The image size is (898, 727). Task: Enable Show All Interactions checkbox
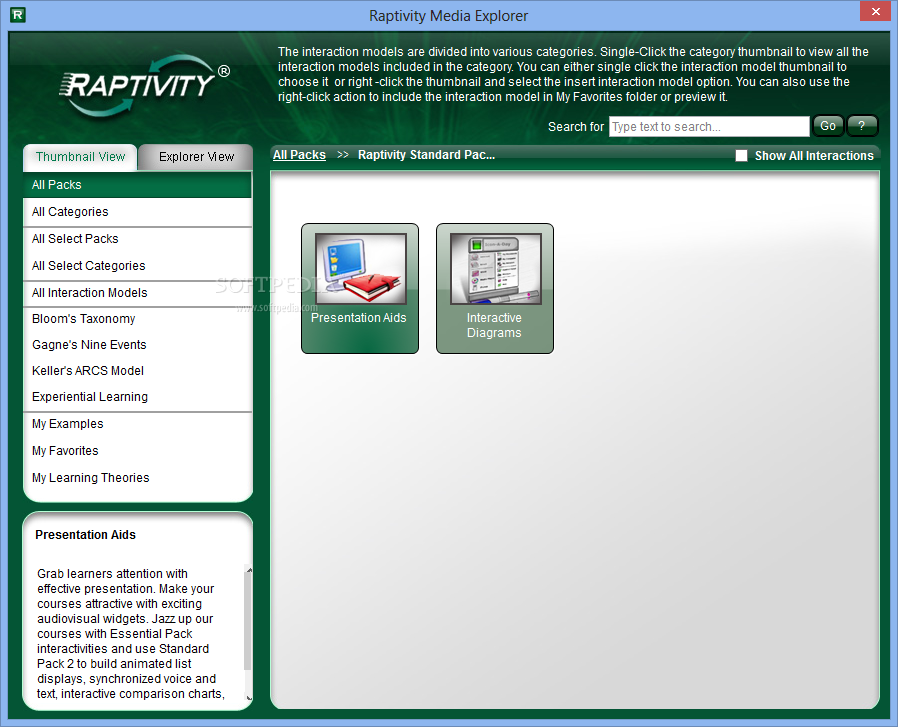point(741,156)
